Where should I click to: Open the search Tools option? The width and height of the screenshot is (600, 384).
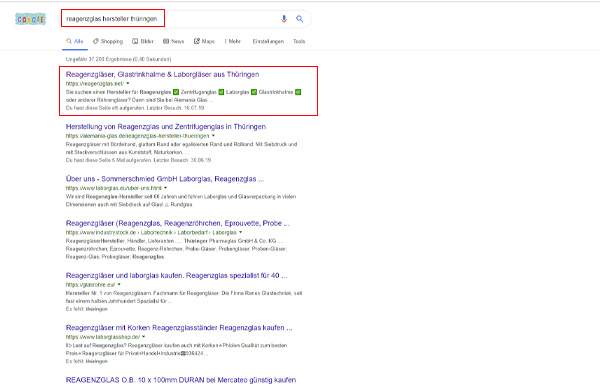(299, 41)
